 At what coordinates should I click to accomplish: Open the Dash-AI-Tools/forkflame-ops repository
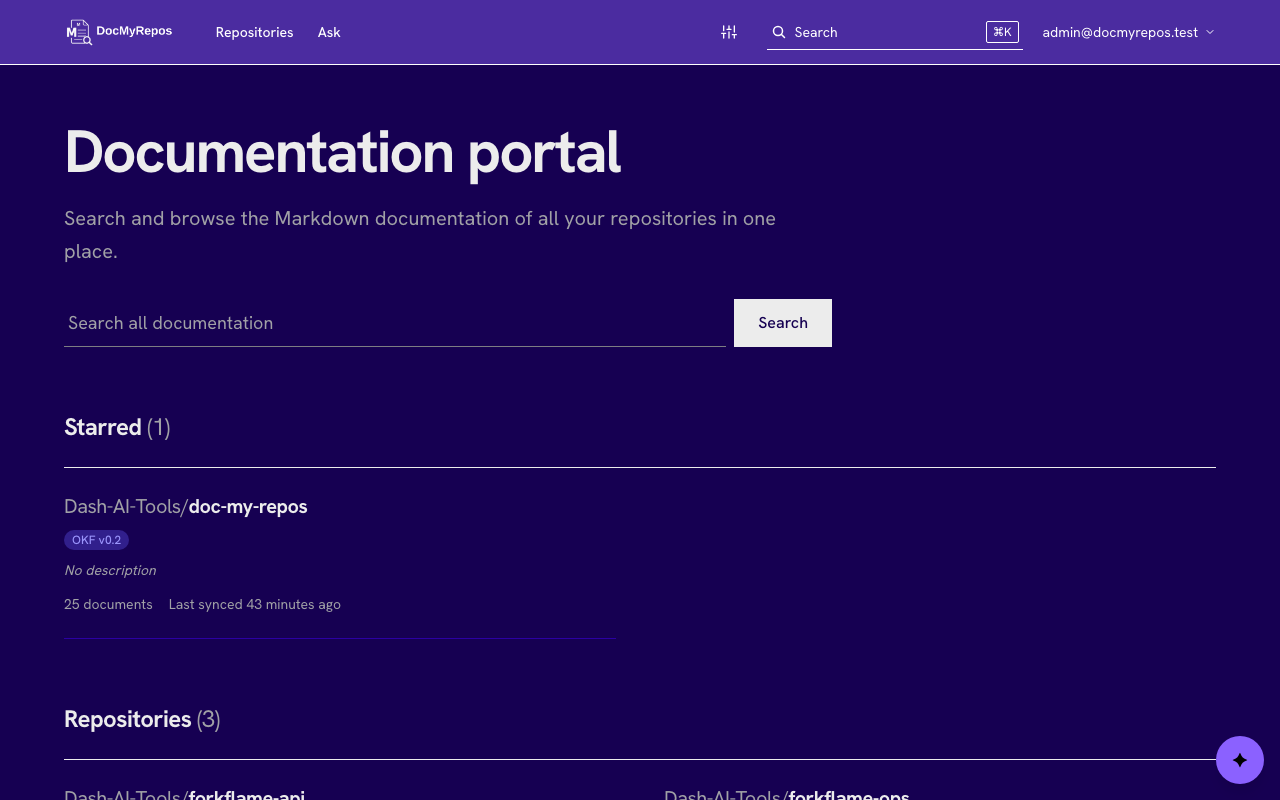click(x=787, y=795)
